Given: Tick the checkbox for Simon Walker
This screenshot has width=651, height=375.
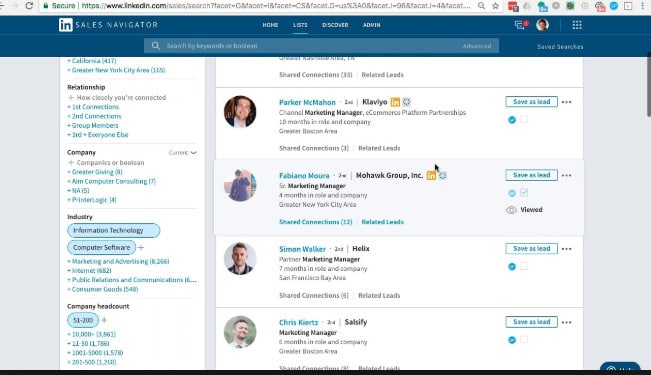Looking at the screenshot, I should [524, 266].
